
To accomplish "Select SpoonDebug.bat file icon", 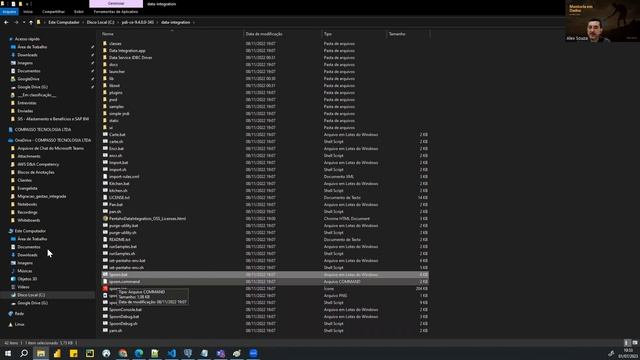I will pyautogui.click(x=105, y=316).
